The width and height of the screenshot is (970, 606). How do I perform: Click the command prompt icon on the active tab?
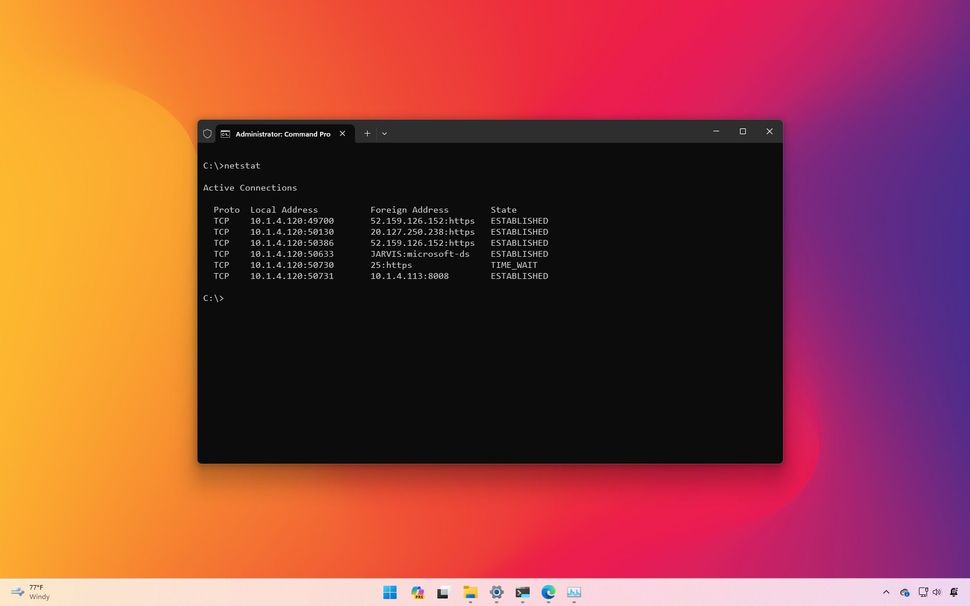click(227, 133)
